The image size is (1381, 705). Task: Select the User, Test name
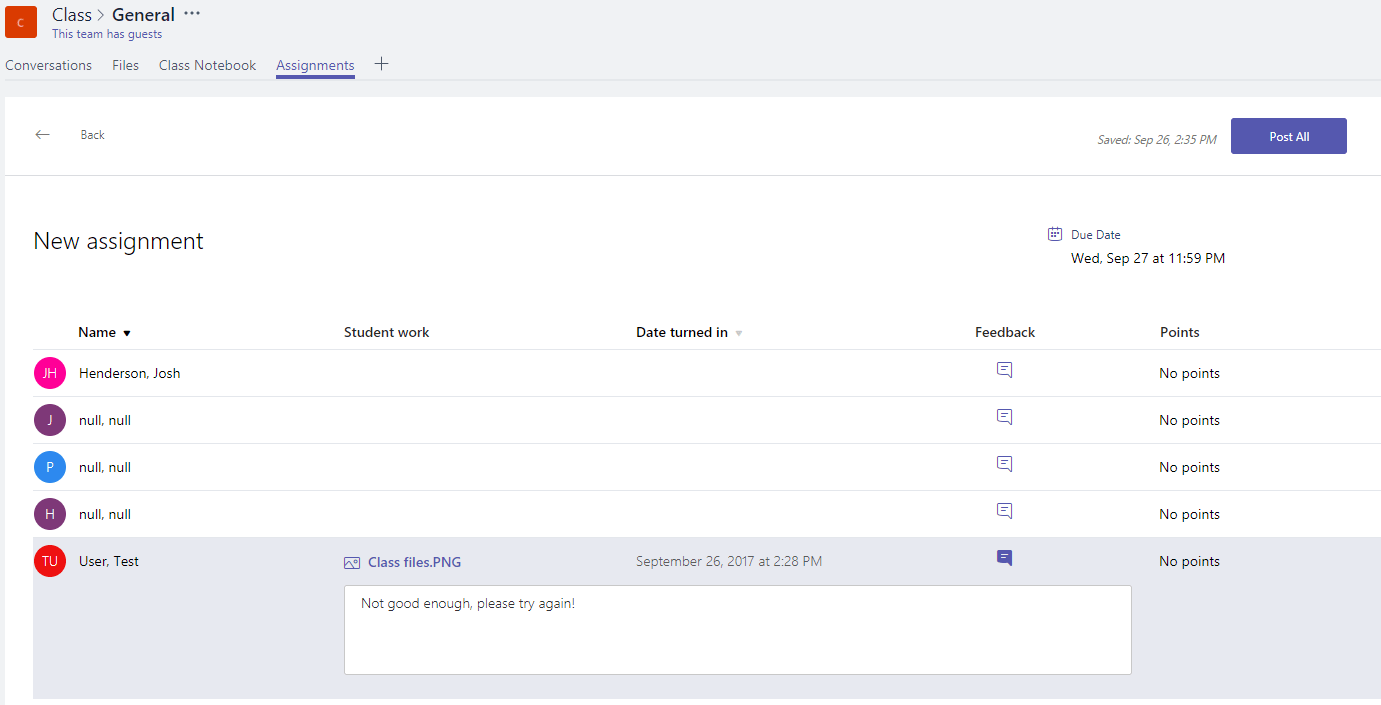click(109, 561)
